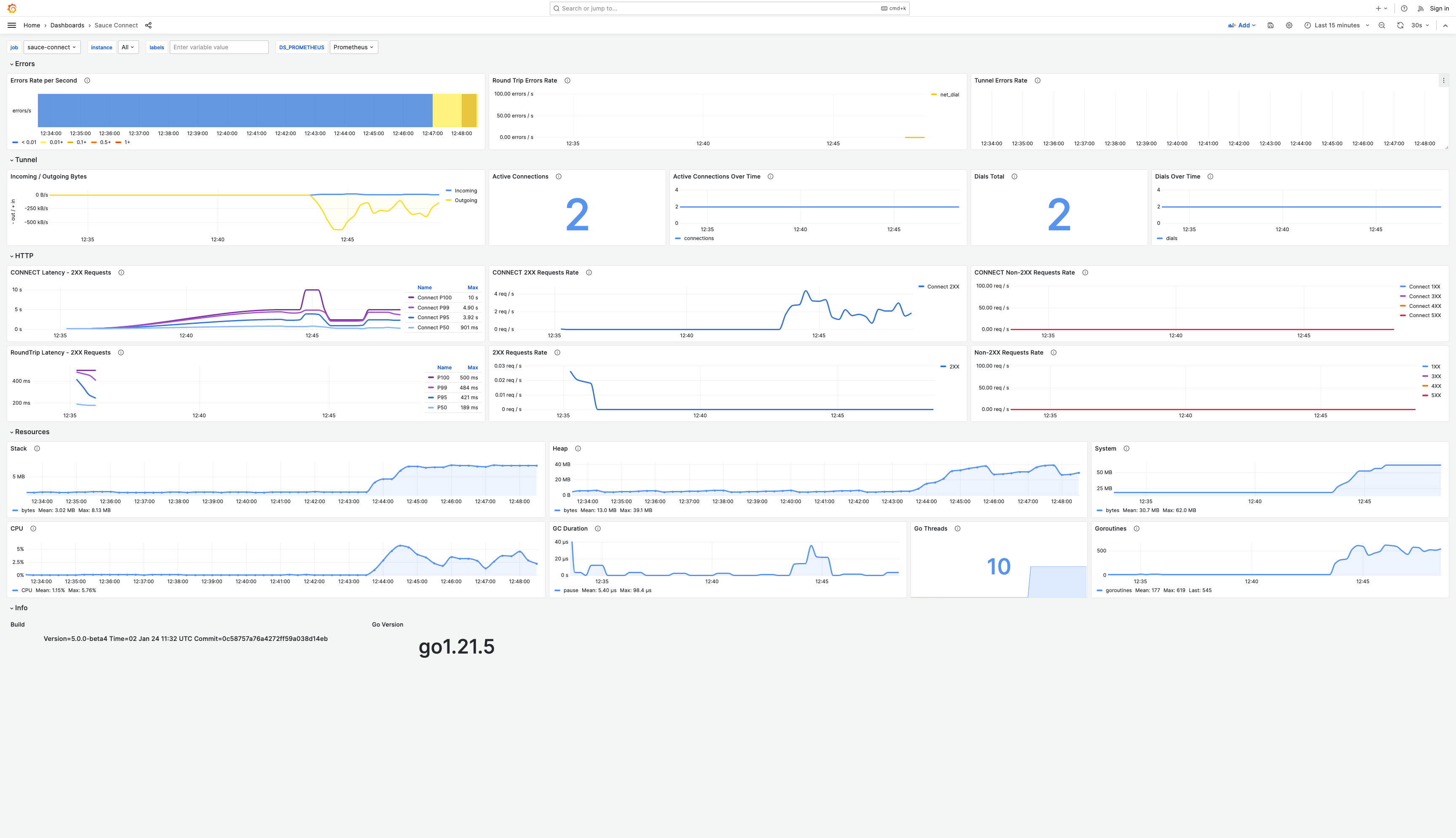
Task: Go to Home breadcrumb
Action: click(32, 25)
